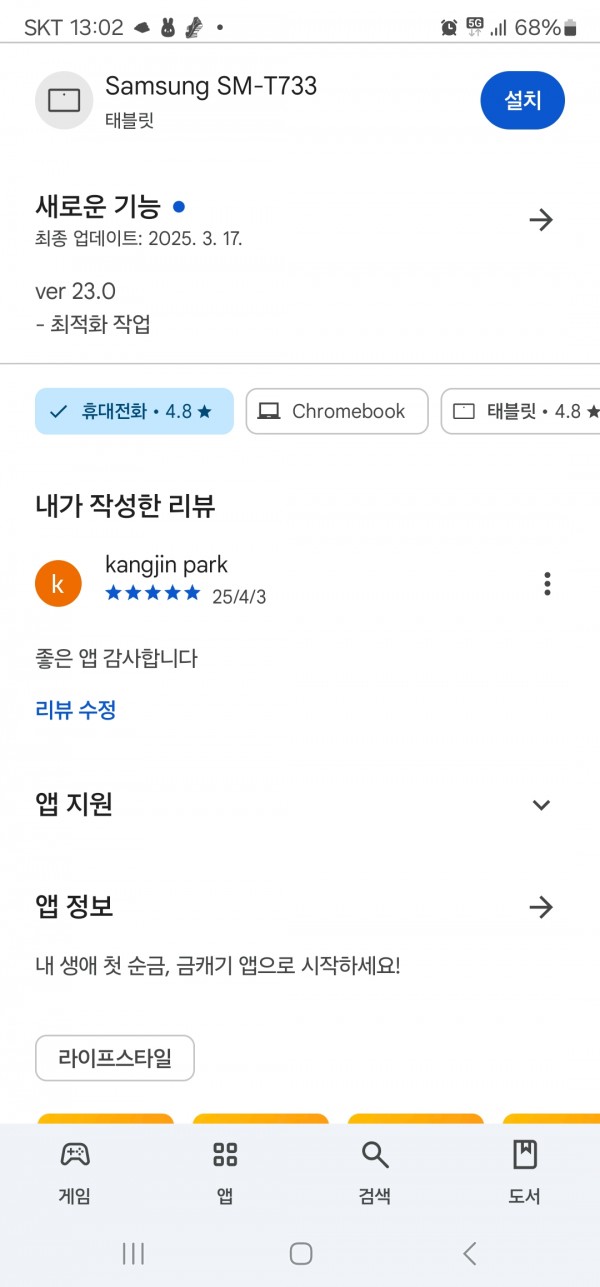Tap the 게임 gamepad icon
Viewport: 600px width, 1287px height.
coord(75,1155)
